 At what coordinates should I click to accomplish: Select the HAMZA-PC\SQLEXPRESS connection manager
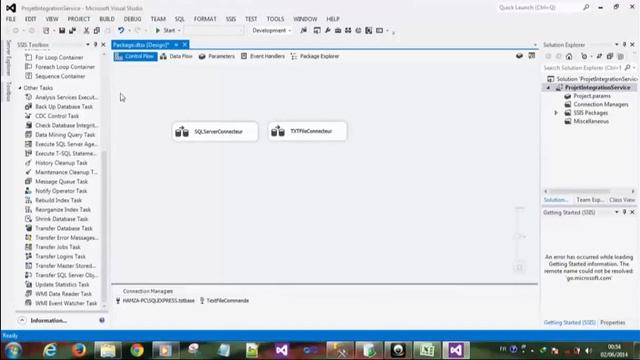156,300
